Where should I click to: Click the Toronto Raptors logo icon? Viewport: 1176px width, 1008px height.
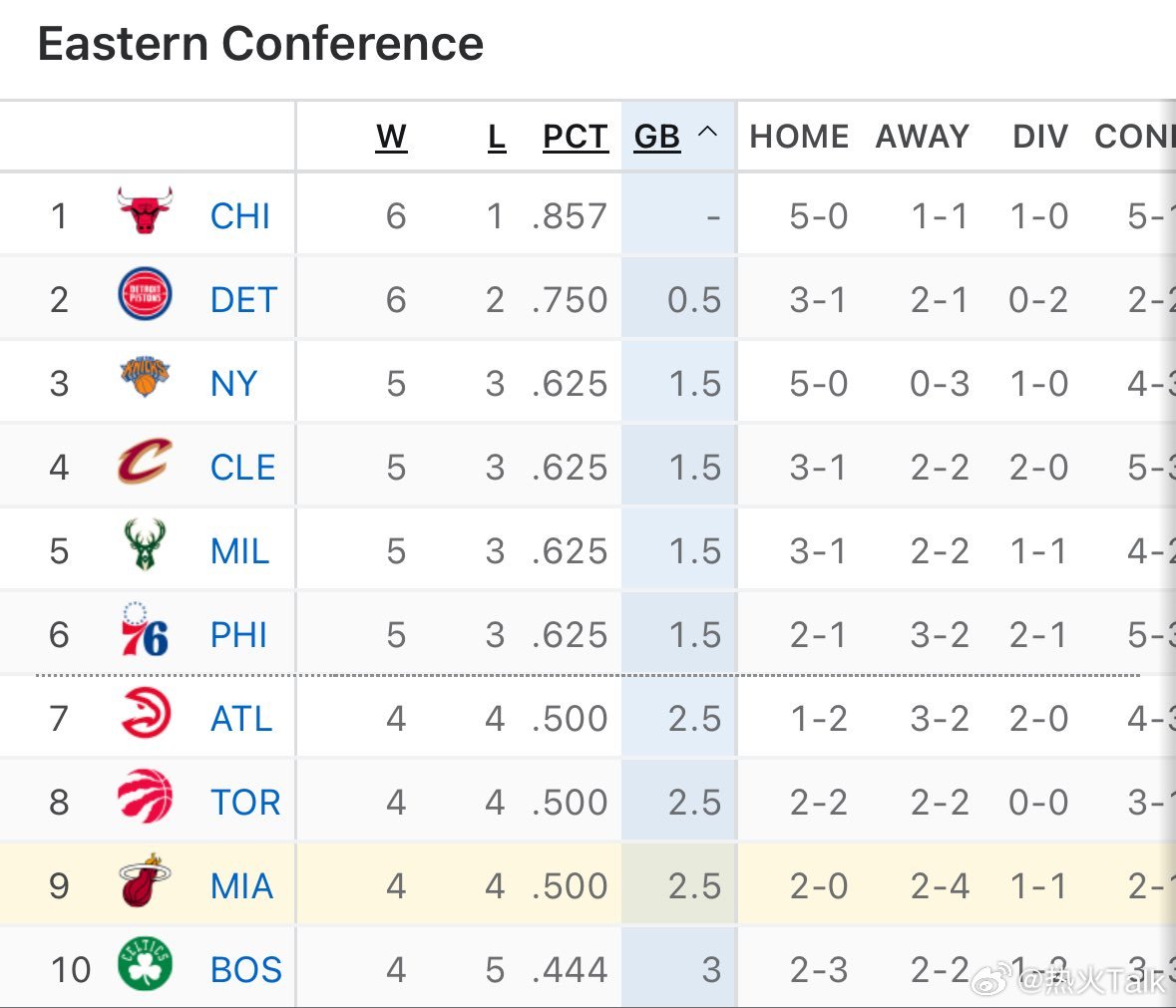point(145,798)
